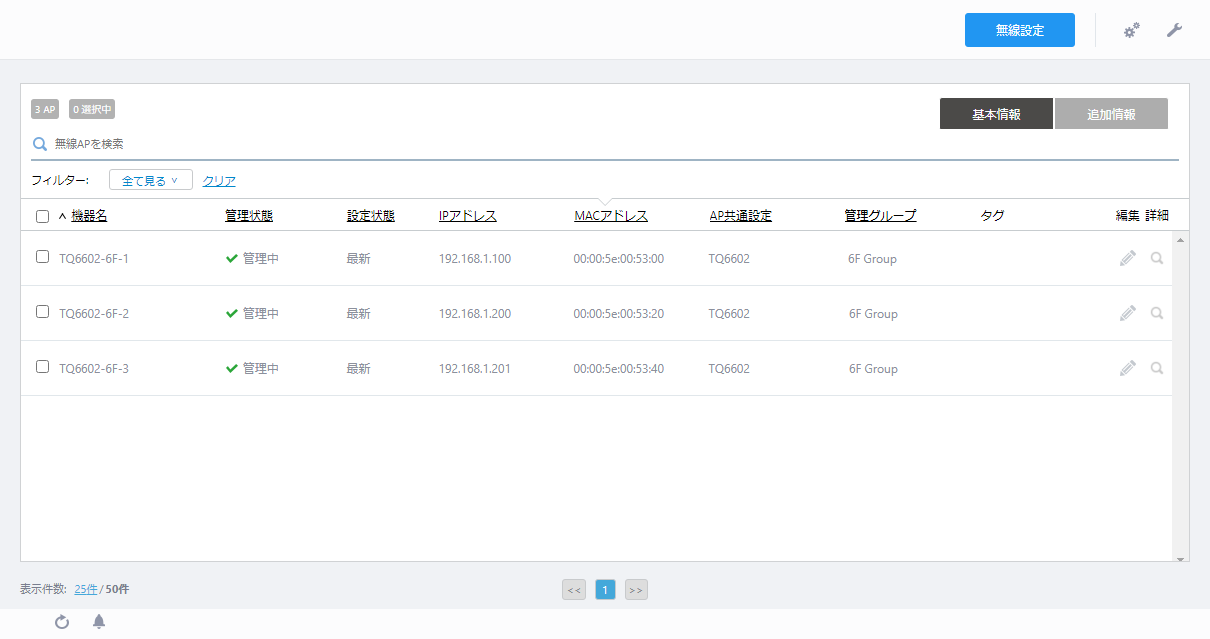Check the TQ6602-6F-2 row checkbox
Screen dimensions: 1210x639
pyautogui.click(x=42, y=311)
